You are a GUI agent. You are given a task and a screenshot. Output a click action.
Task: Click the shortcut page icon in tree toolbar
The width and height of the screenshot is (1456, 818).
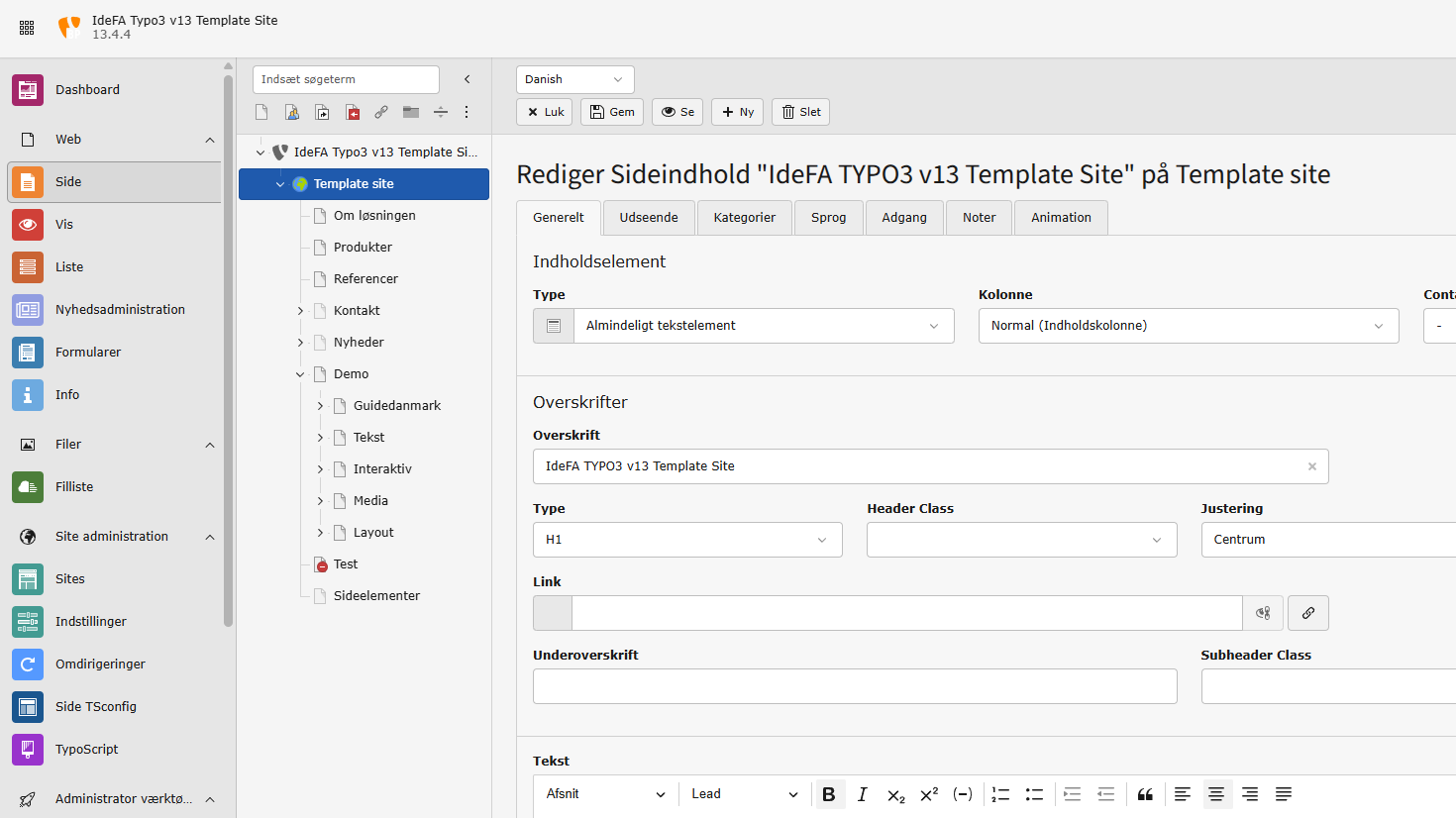pyautogui.click(x=322, y=112)
